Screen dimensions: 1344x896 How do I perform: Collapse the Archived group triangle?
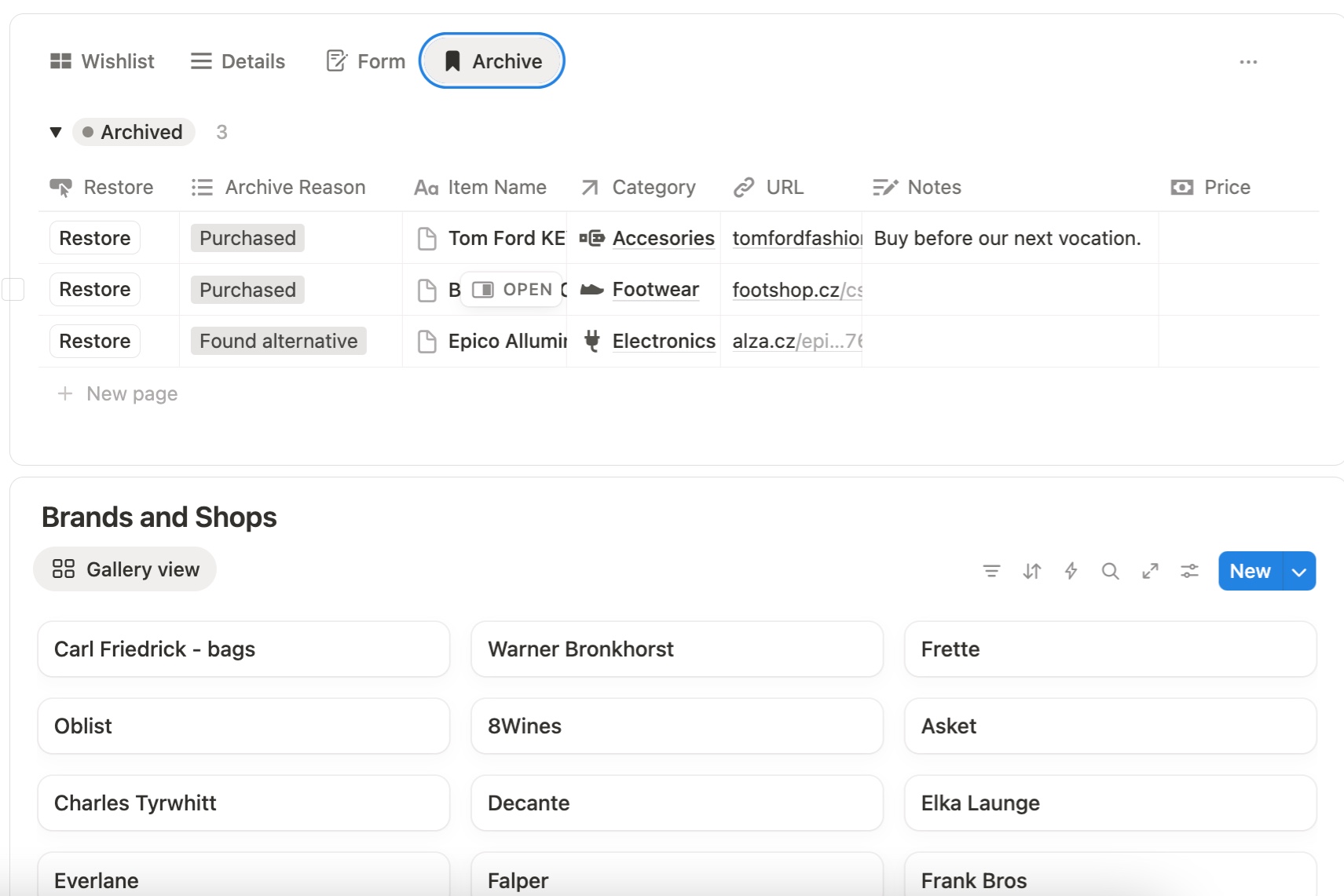(x=56, y=132)
